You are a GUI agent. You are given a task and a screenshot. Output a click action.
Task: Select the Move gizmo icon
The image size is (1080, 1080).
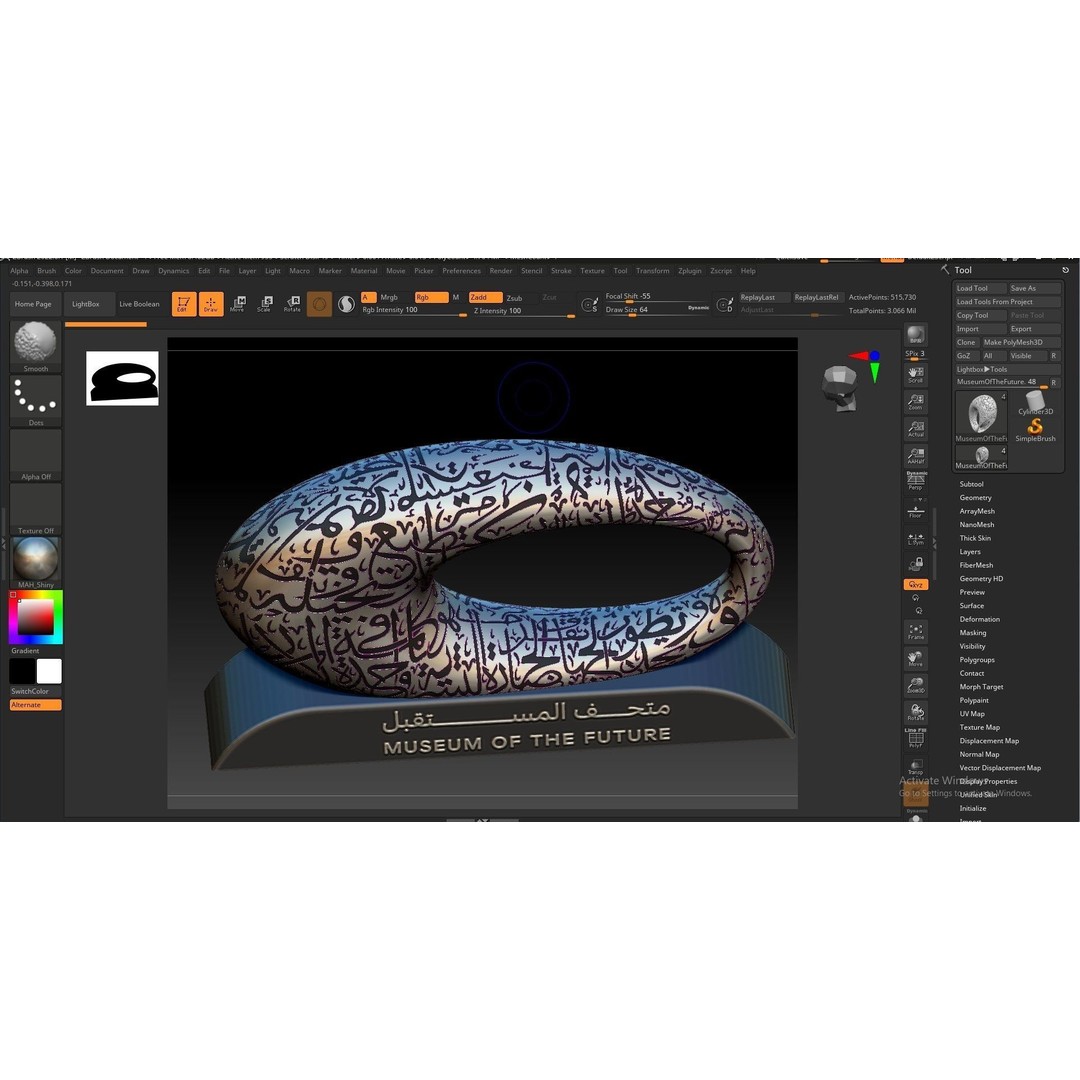pos(238,304)
